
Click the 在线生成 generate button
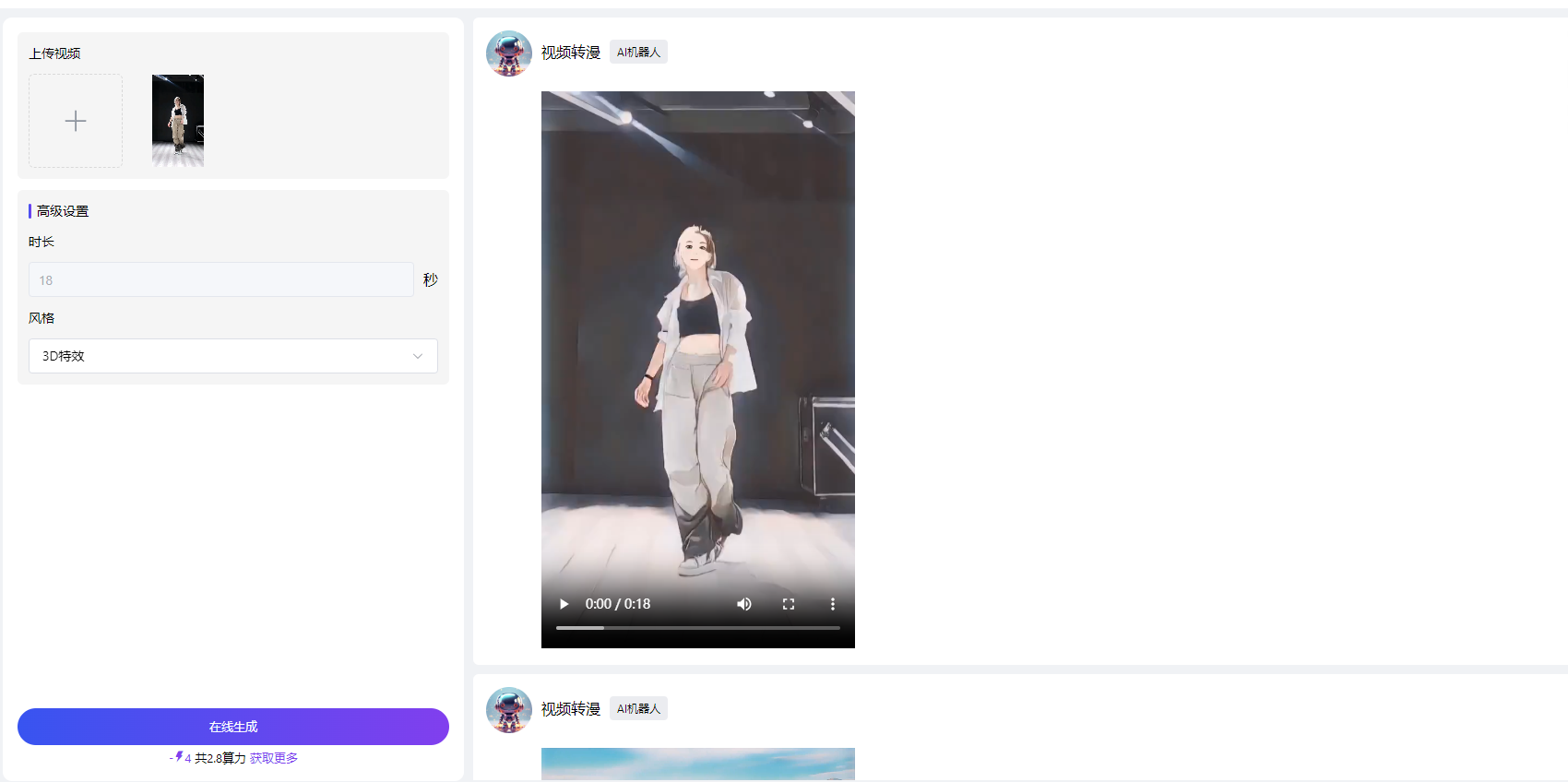[233, 727]
